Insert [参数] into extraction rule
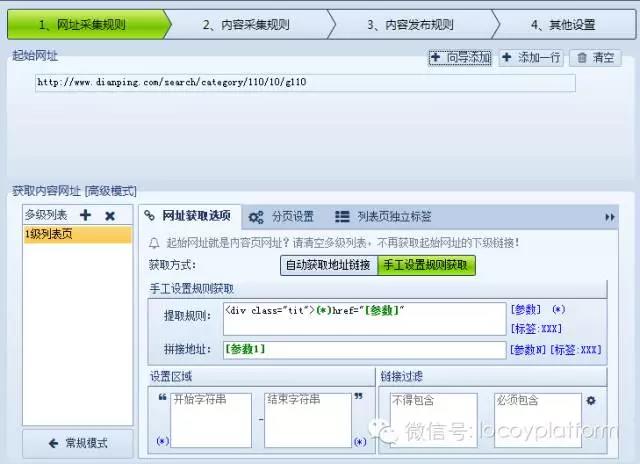 point(526,309)
